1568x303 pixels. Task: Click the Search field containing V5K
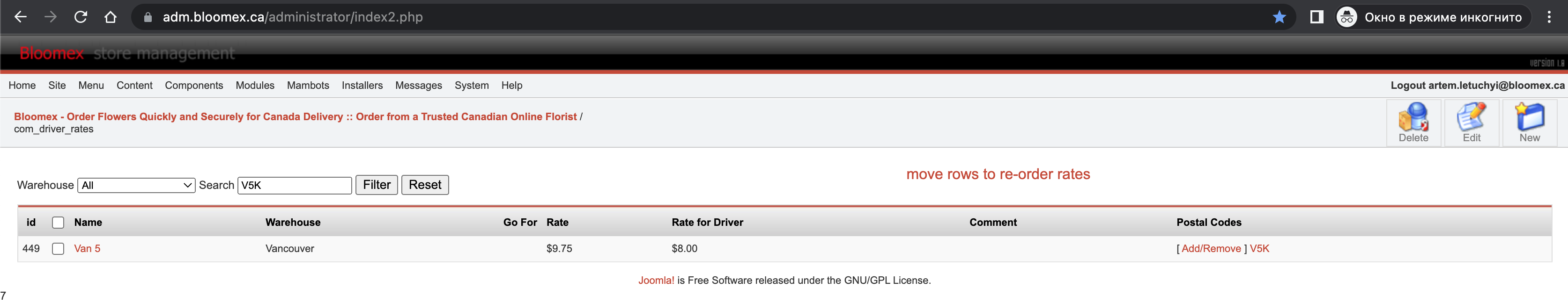tap(295, 185)
